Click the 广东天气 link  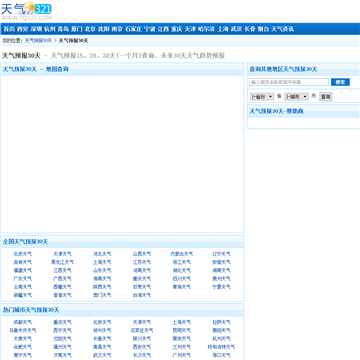pyautogui.click(x=23, y=279)
